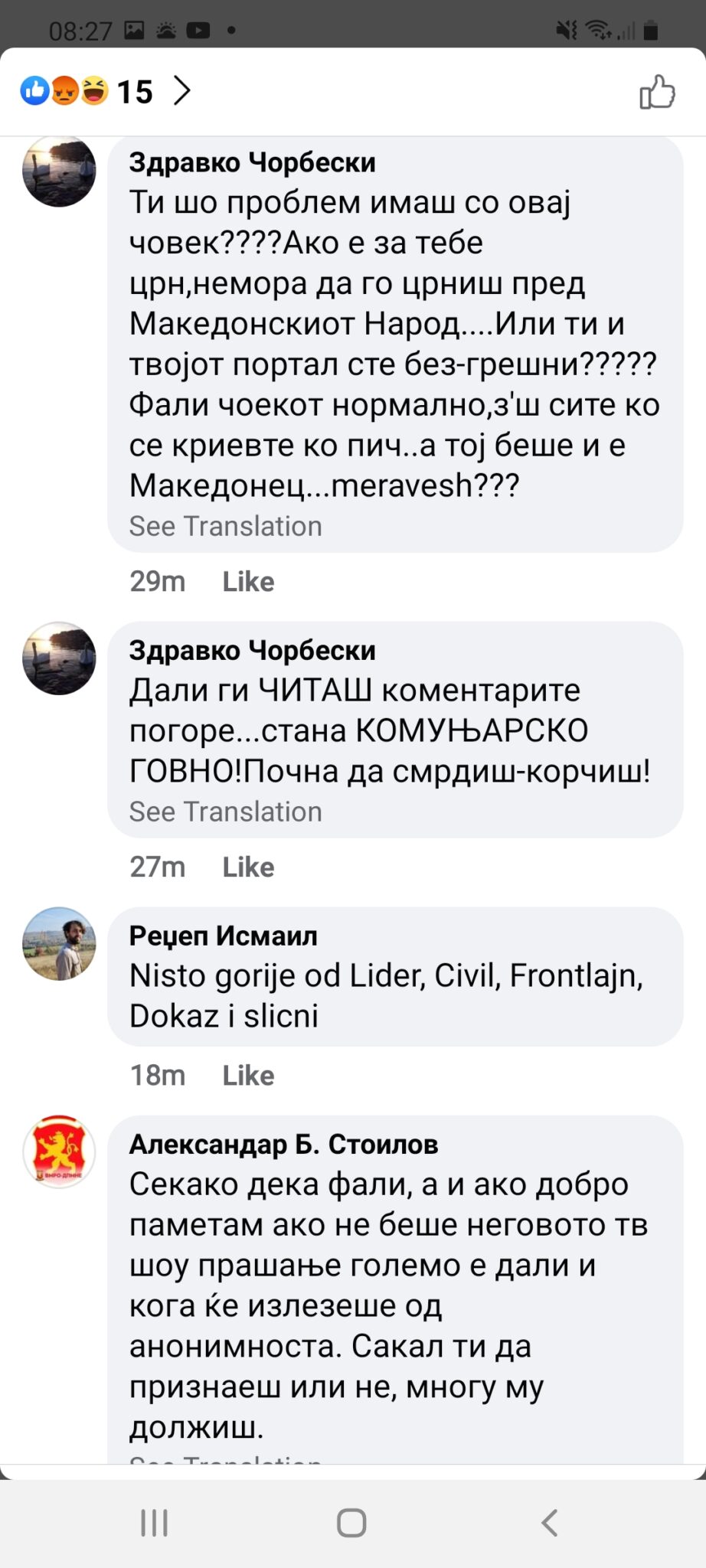Screen dimensions: 706x1568
Task: Tap the laughing haha reaction icon
Action: [x=94, y=91]
